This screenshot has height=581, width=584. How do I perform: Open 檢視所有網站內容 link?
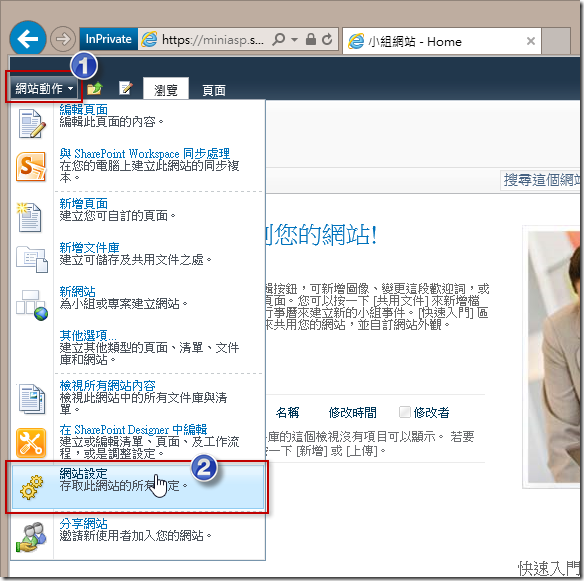coord(107,385)
